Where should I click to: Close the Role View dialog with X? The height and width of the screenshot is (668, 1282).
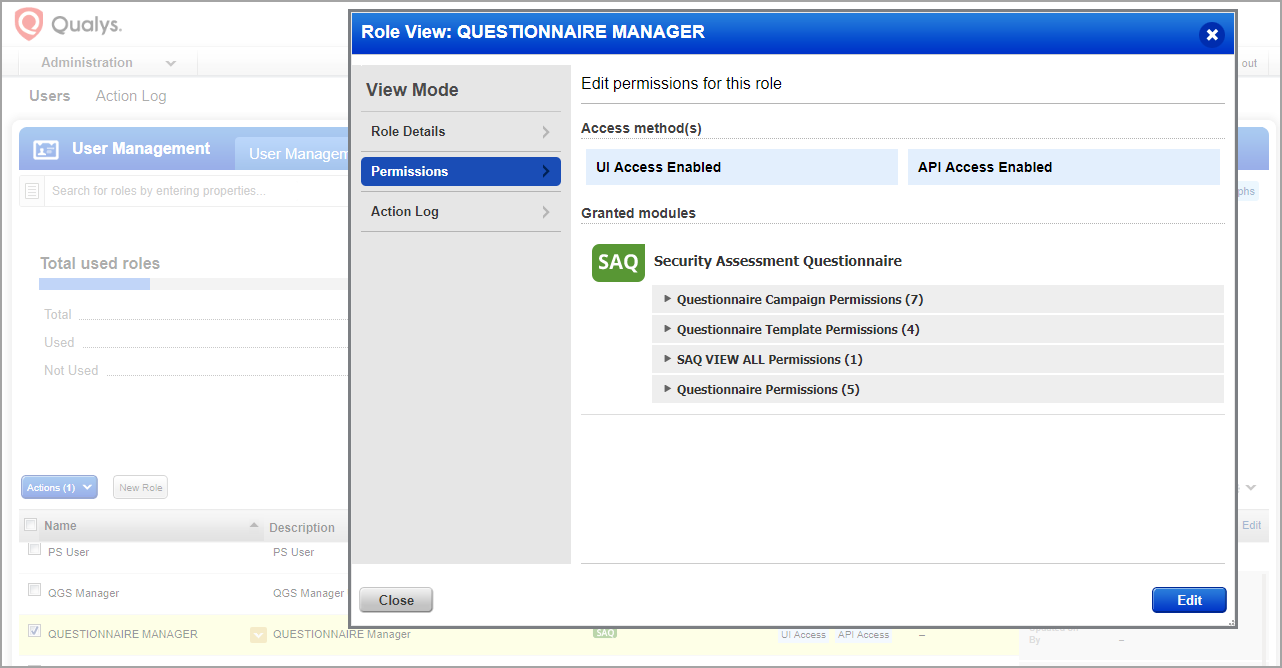tap(1212, 35)
